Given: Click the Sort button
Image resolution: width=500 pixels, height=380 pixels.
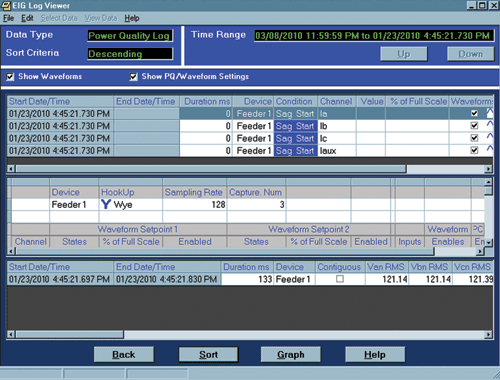Looking at the screenshot, I should tap(208, 354).
